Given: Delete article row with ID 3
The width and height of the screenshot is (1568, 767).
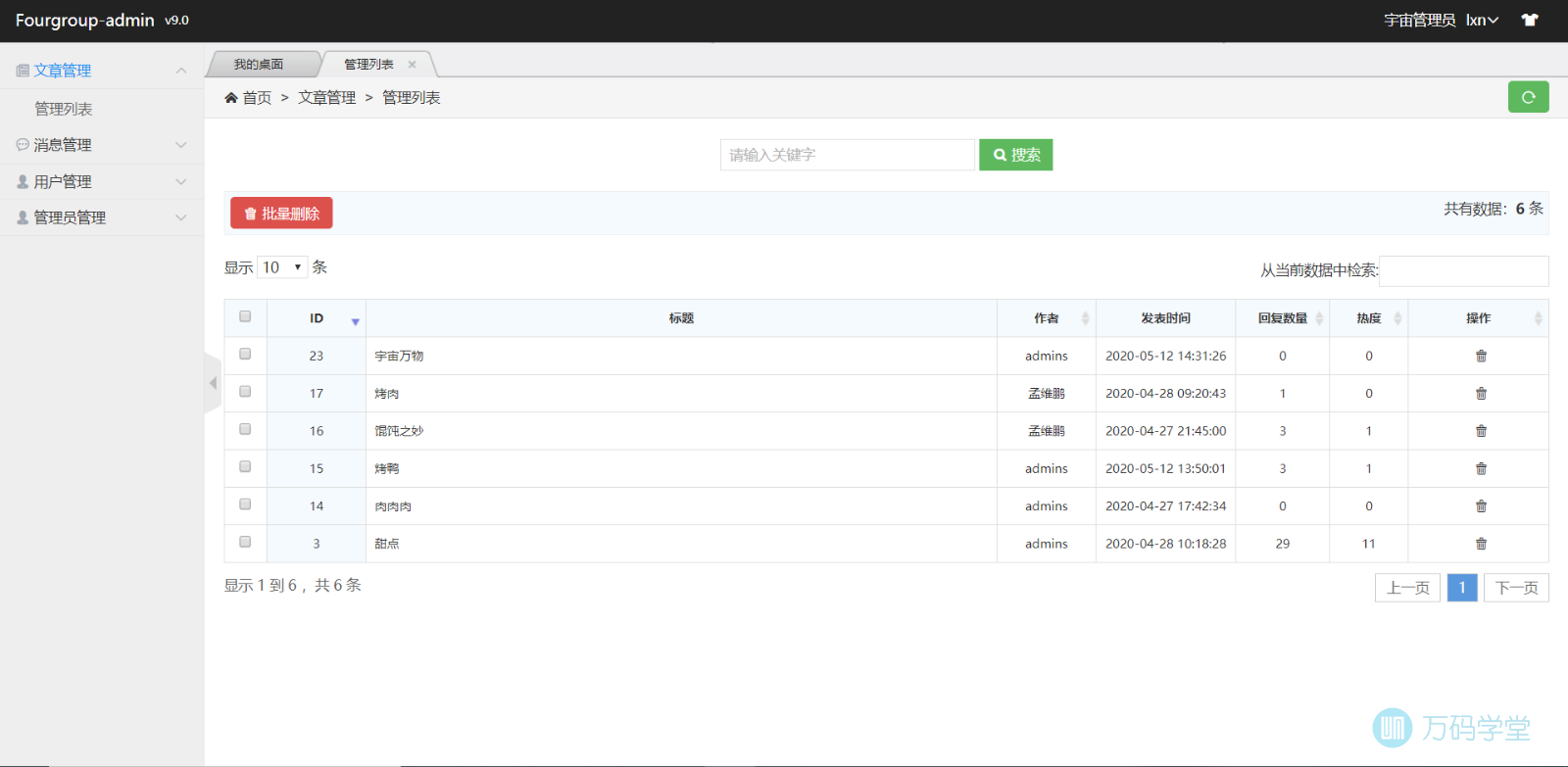Looking at the screenshot, I should tap(1481, 544).
